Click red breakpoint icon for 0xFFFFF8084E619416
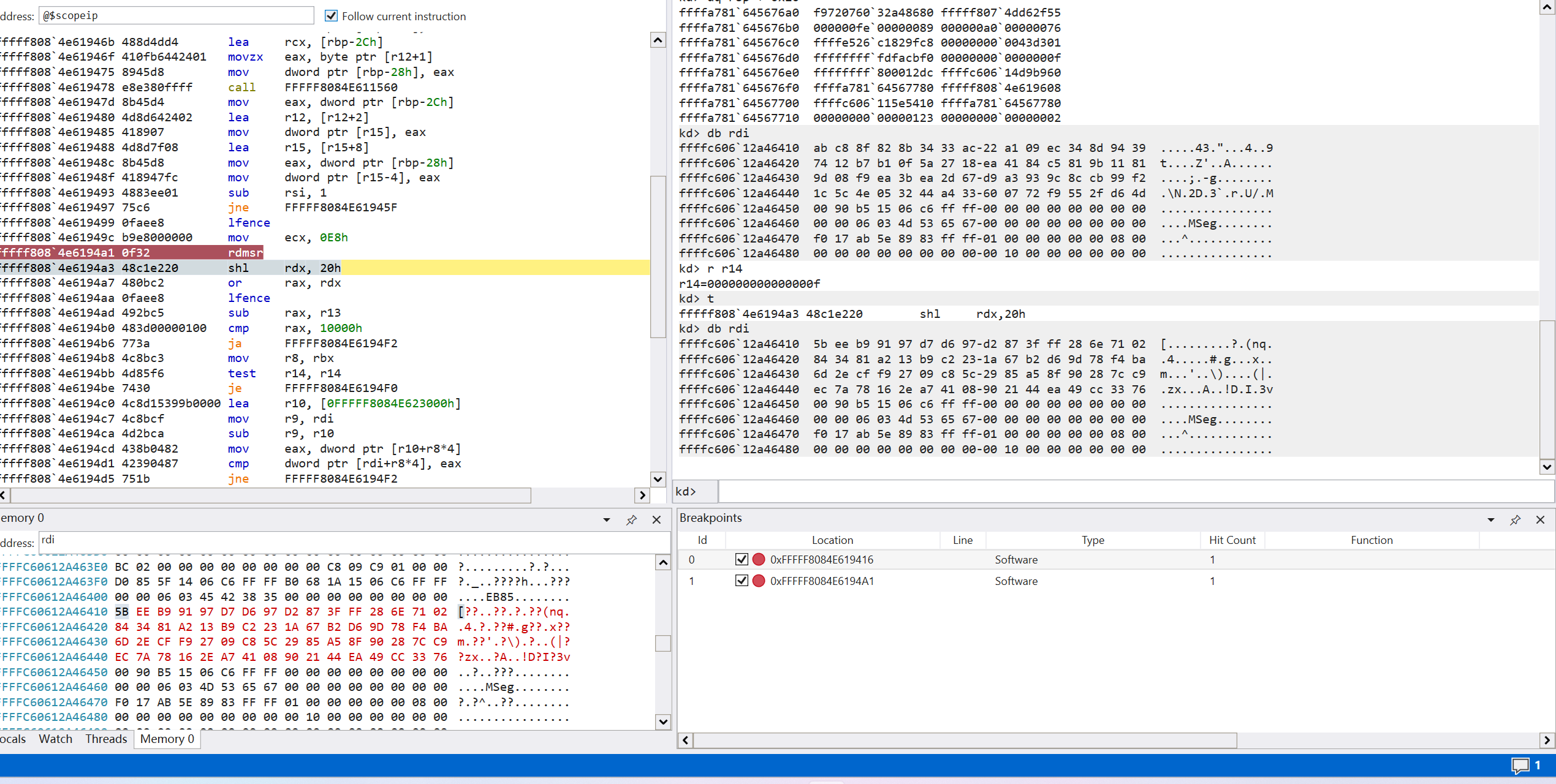The width and height of the screenshot is (1556, 784). pos(759,559)
